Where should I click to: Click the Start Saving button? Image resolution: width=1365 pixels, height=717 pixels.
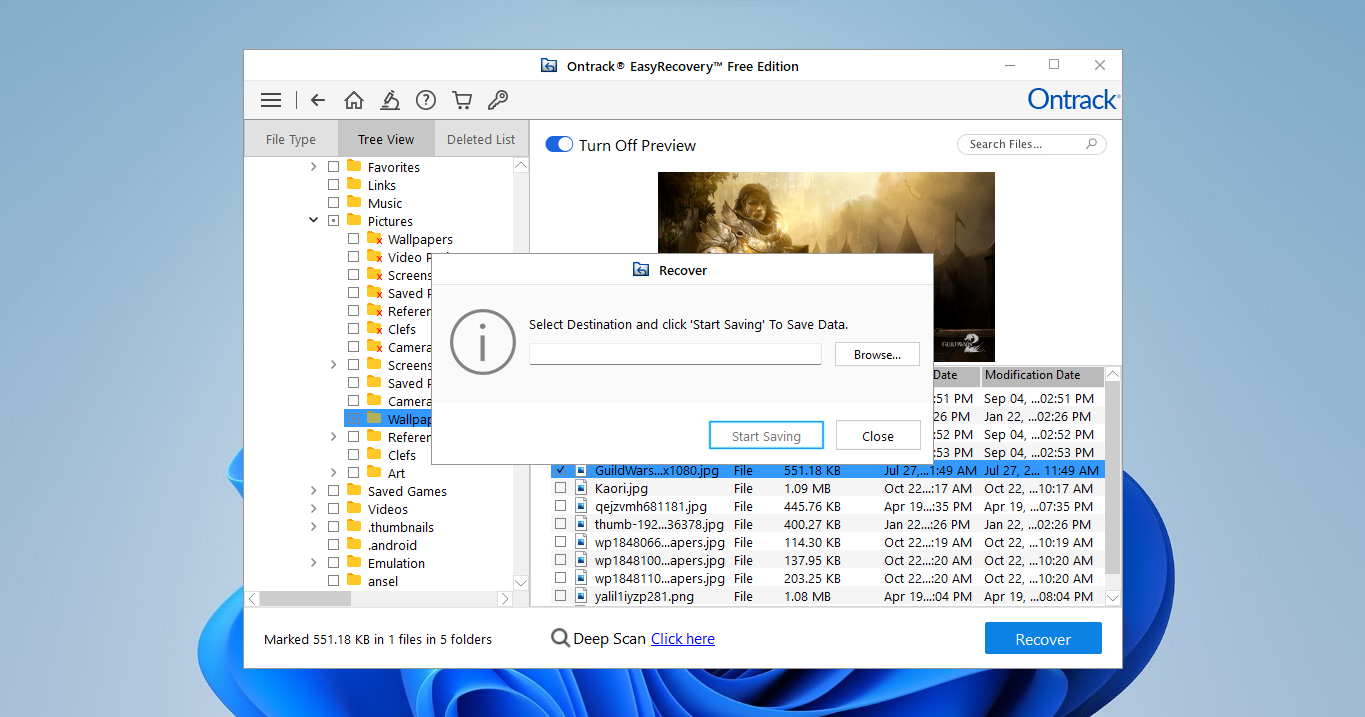pos(766,436)
